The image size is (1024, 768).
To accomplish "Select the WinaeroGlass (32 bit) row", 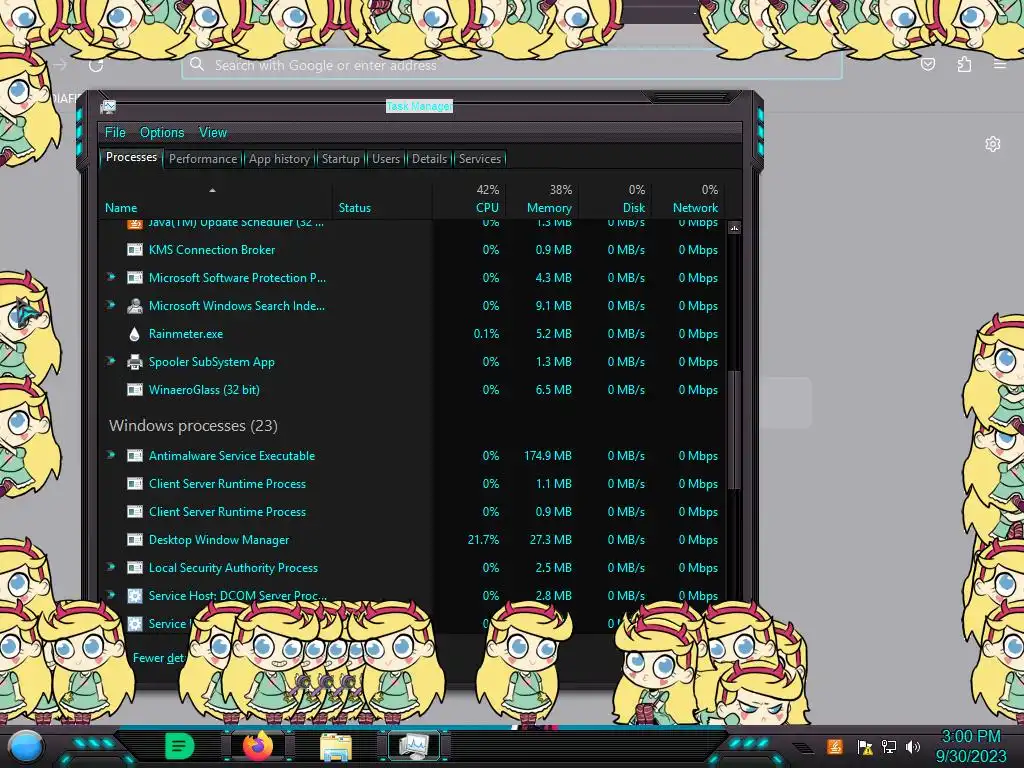I will pos(413,390).
